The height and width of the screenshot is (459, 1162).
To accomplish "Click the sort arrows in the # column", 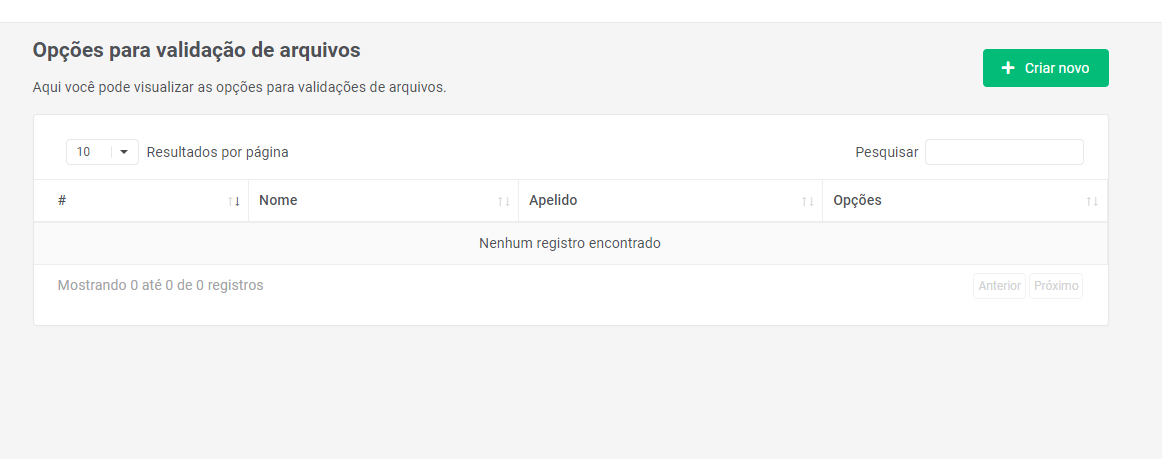I will 234,201.
